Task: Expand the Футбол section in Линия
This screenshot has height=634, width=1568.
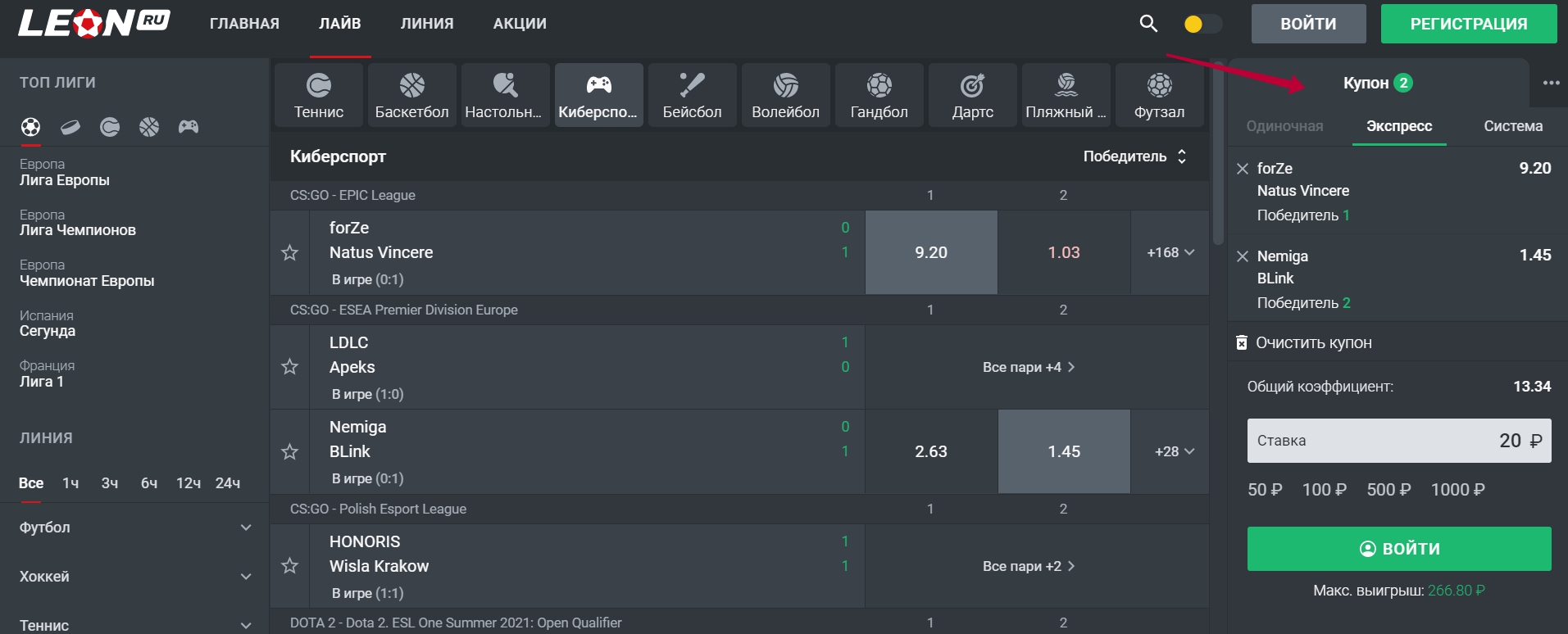Action: [x=135, y=528]
